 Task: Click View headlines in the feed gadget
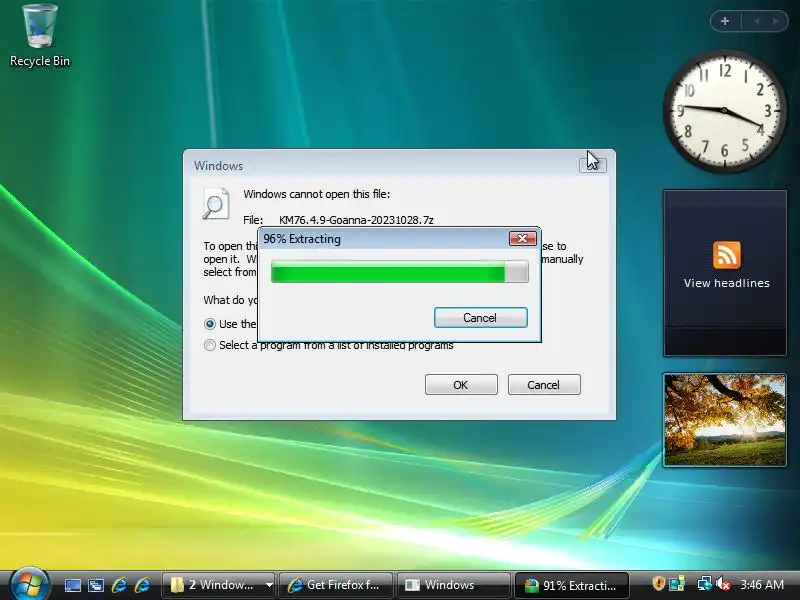(x=727, y=283)
